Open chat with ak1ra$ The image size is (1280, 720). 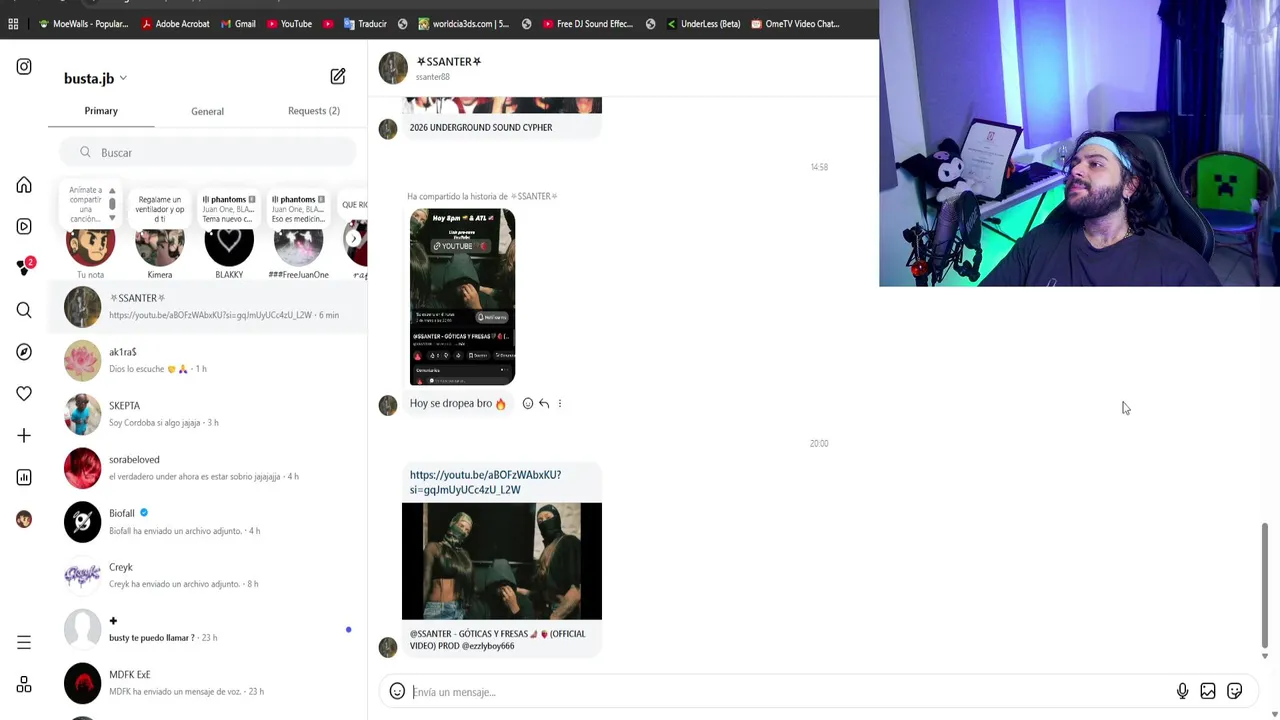207,360
